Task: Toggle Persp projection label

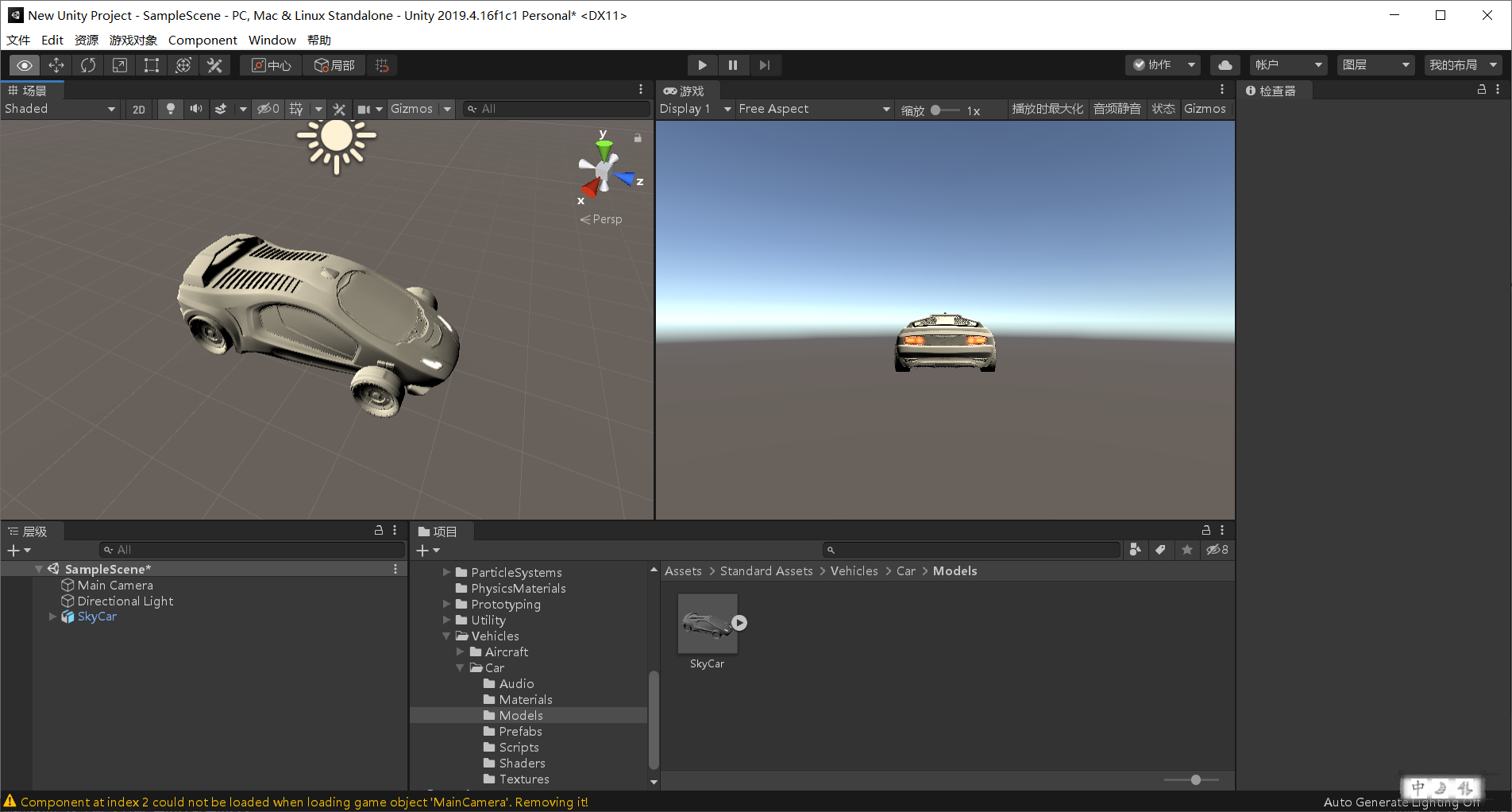Action: coord(601,219)
